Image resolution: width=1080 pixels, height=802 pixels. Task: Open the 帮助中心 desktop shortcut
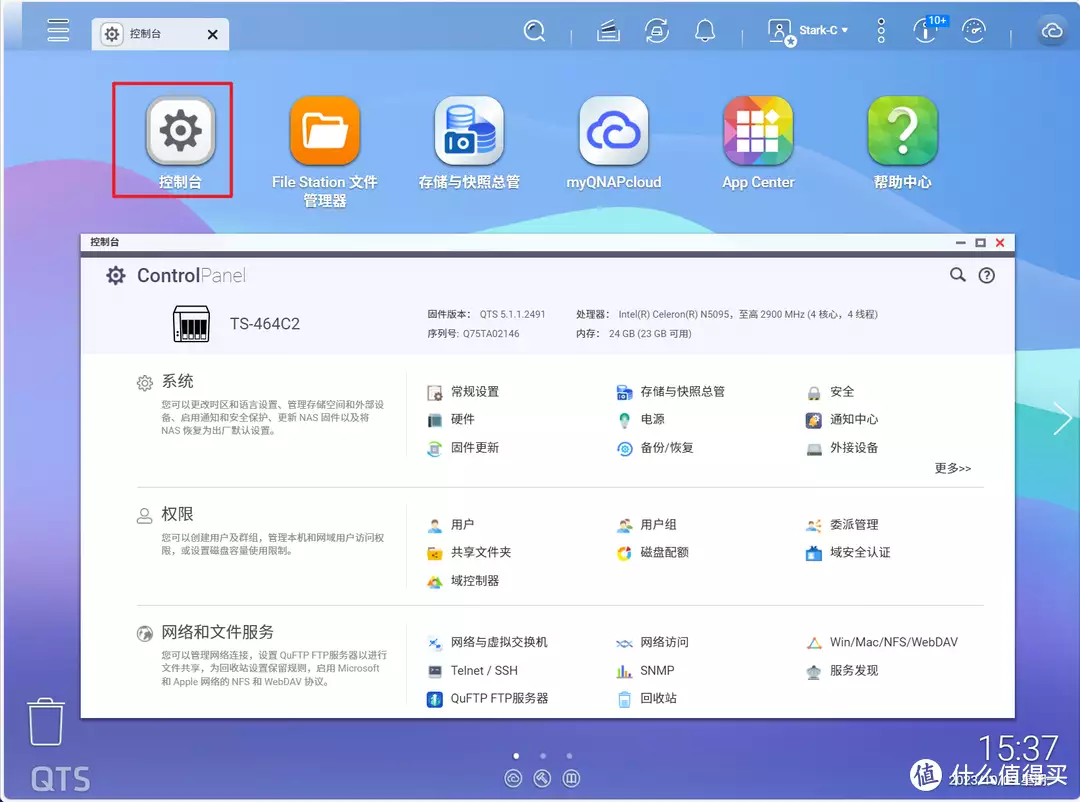pos(902,142)
